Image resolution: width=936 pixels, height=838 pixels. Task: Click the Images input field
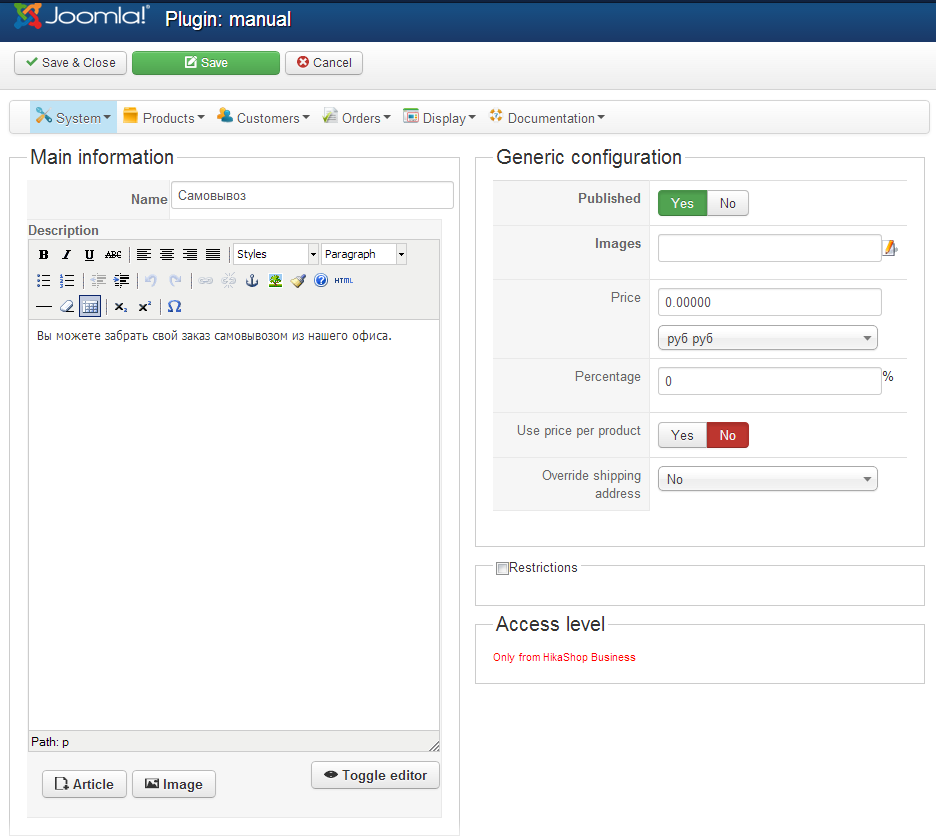[769, 248]
